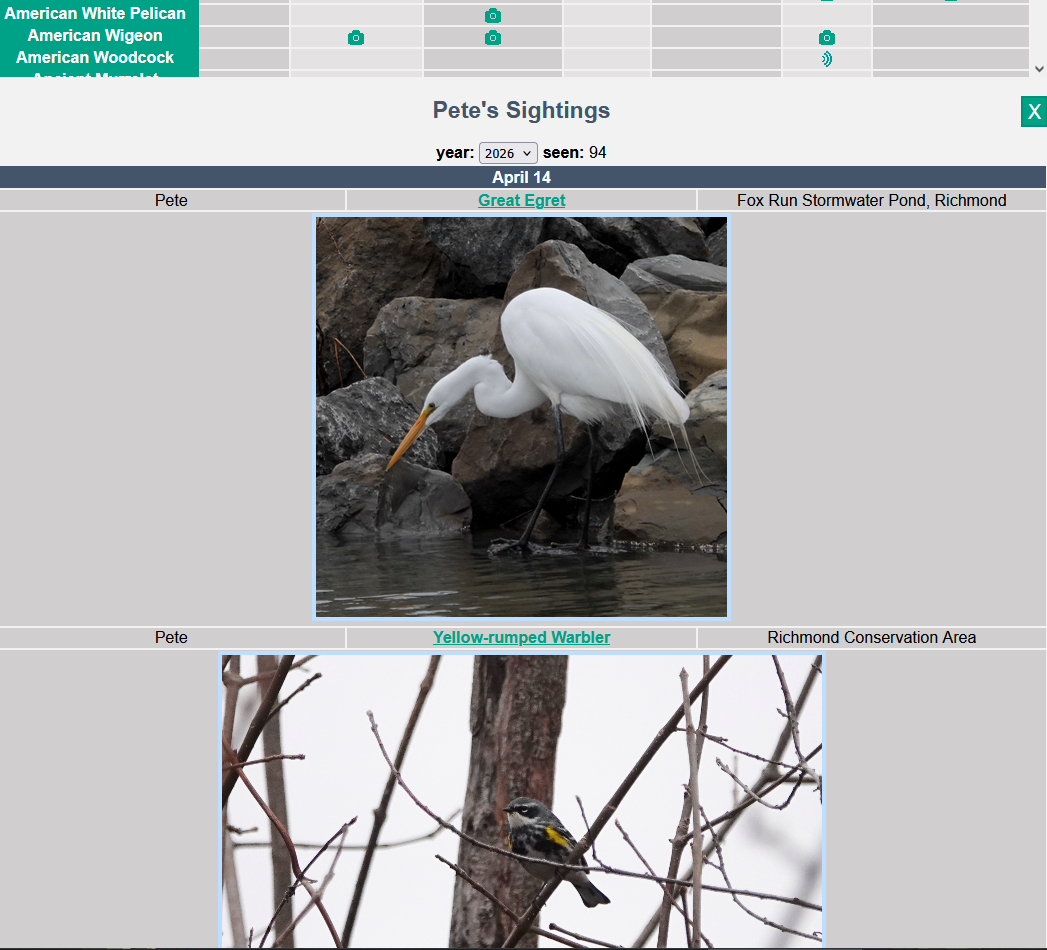
Task: Click the partially visible camera icon in the top row
Action: pyautogui.click(x=826, y=3)
